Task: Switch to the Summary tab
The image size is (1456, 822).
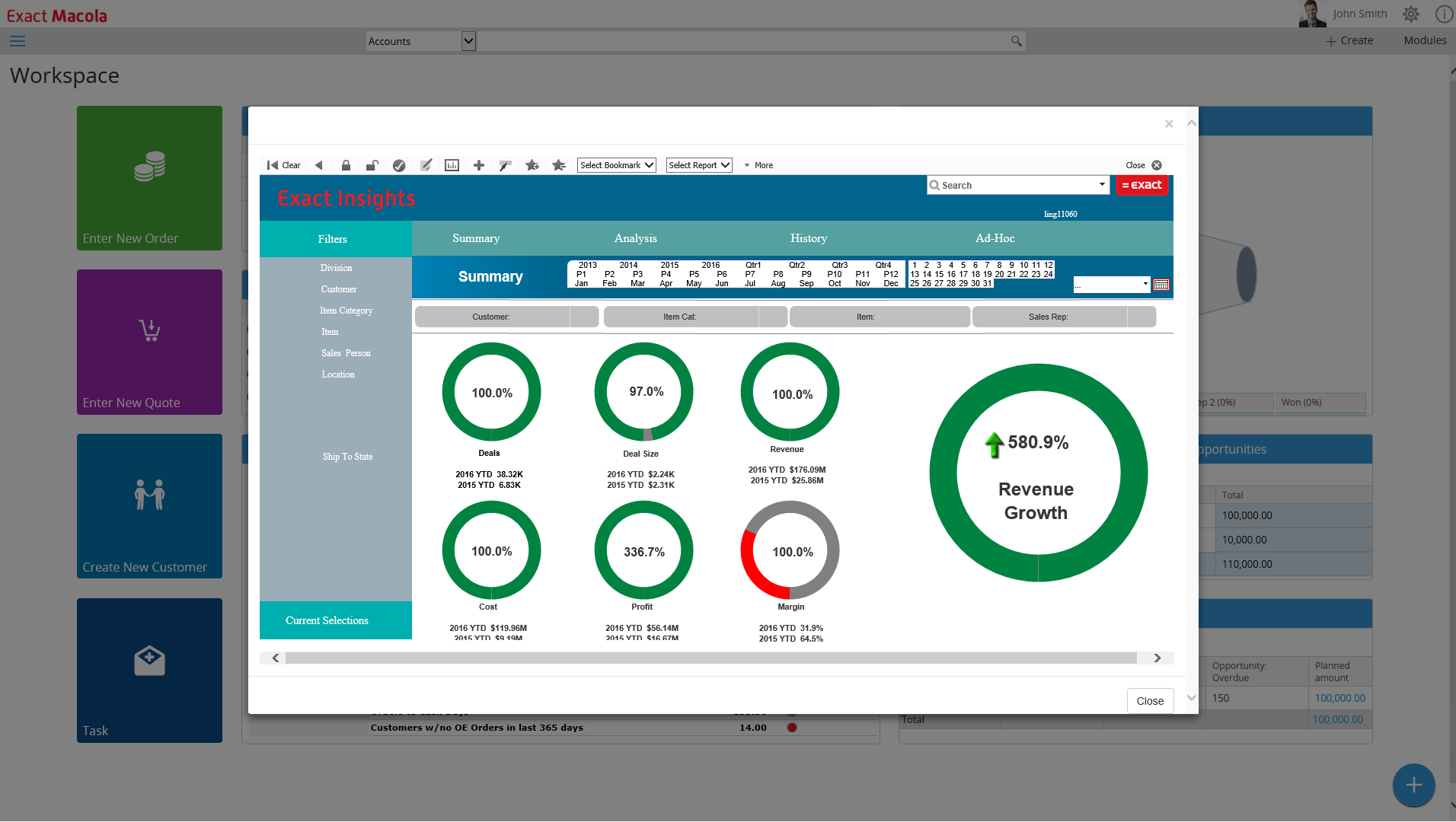Action: [476, 238]
